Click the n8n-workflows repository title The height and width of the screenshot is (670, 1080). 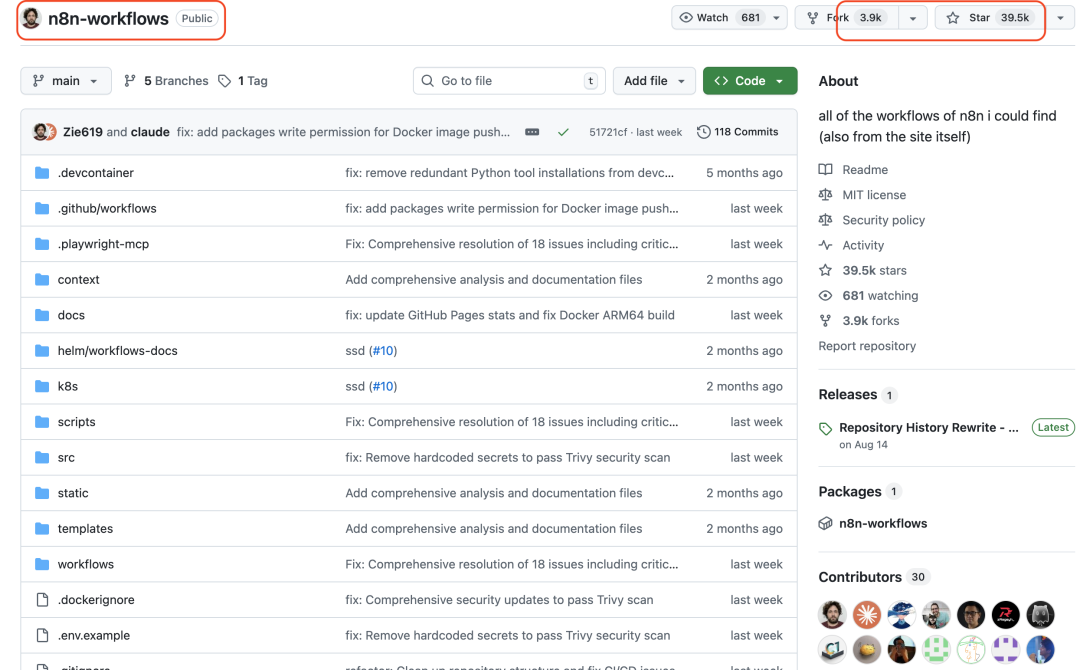pyautogui.click(x=108, y=19)
